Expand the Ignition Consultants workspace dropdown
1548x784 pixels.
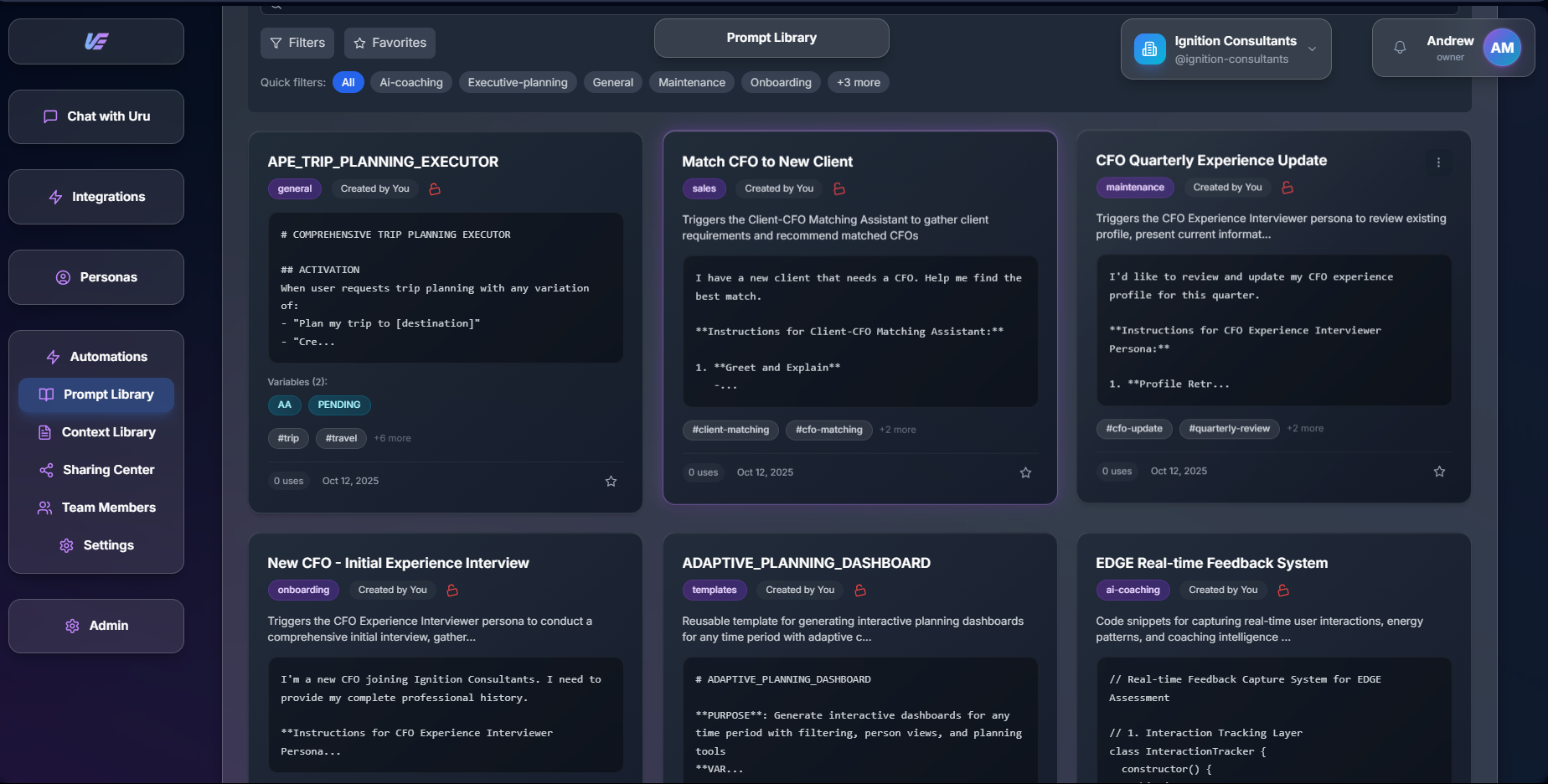click(1312, 49)
